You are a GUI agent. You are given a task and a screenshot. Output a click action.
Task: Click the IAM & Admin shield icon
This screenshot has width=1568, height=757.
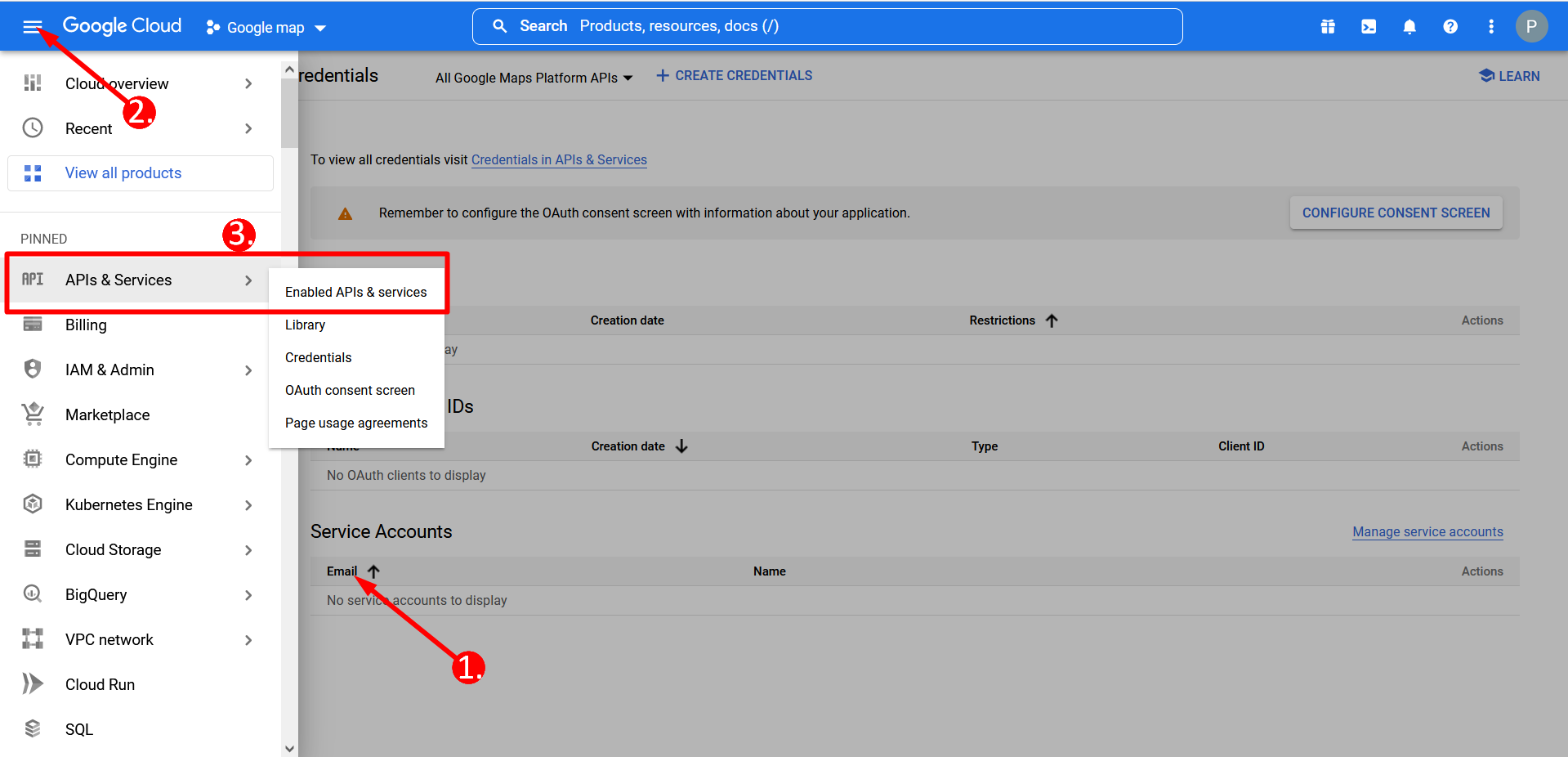point(33,370)
